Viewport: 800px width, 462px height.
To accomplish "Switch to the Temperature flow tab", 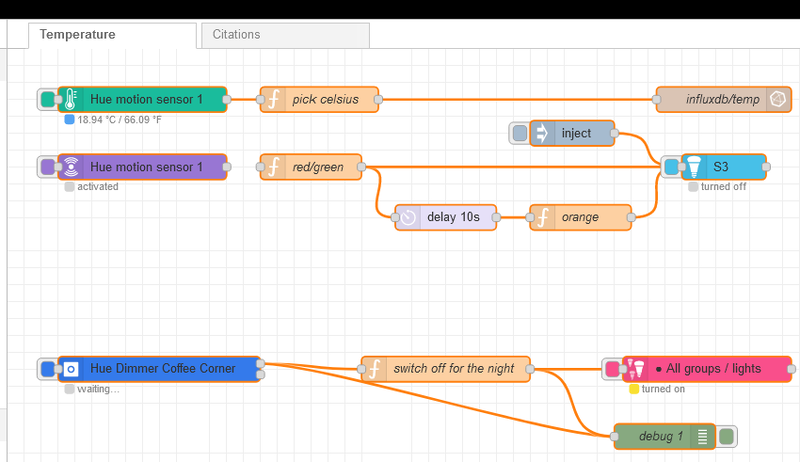I will pos(112,35).
